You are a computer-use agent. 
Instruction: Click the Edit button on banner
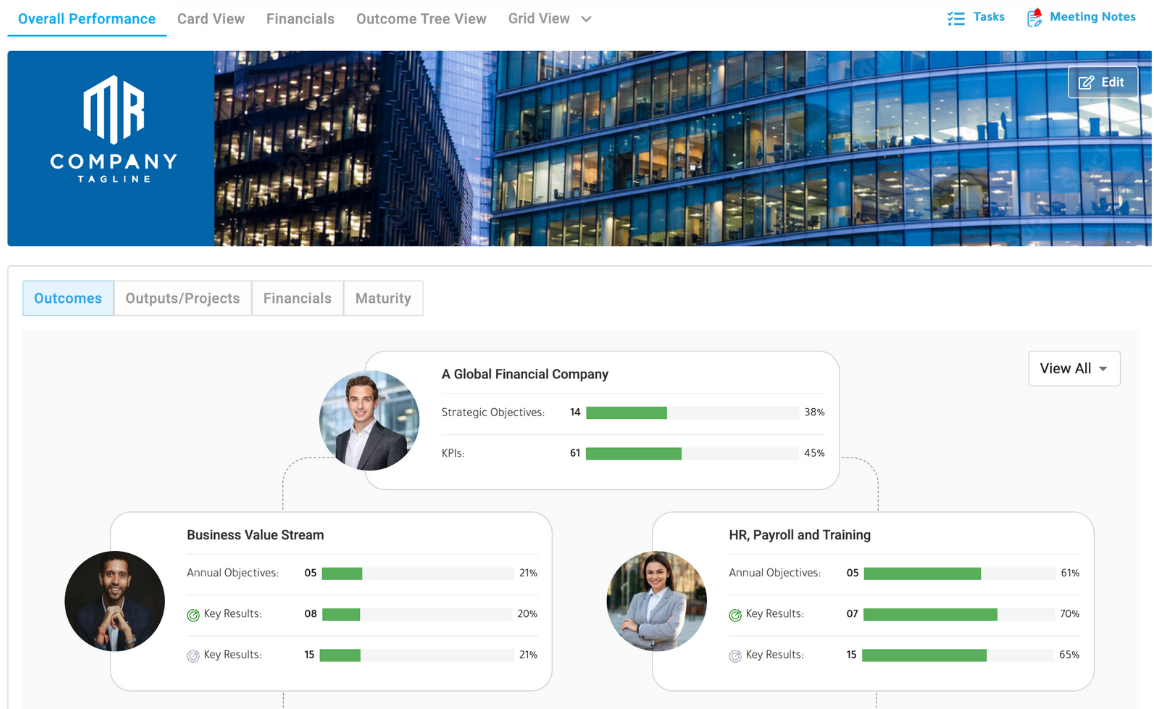pyautogui.click(x=1102, y=82)
